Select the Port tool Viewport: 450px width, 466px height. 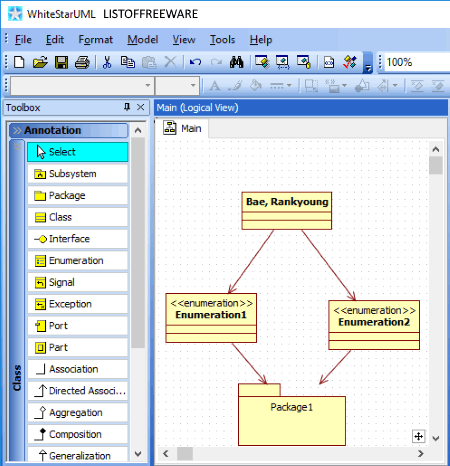(x=78, y=326)
